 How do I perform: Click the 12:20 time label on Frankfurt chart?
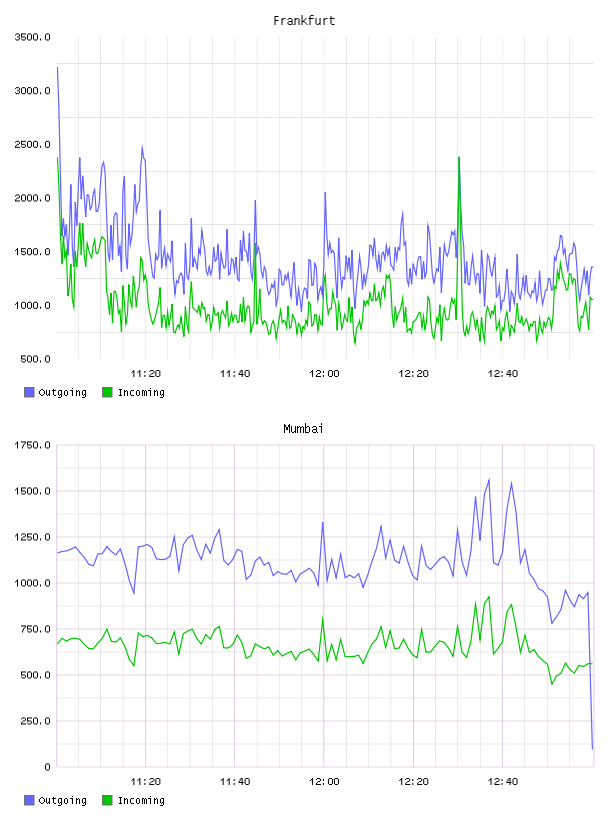[x=413, y=373]
